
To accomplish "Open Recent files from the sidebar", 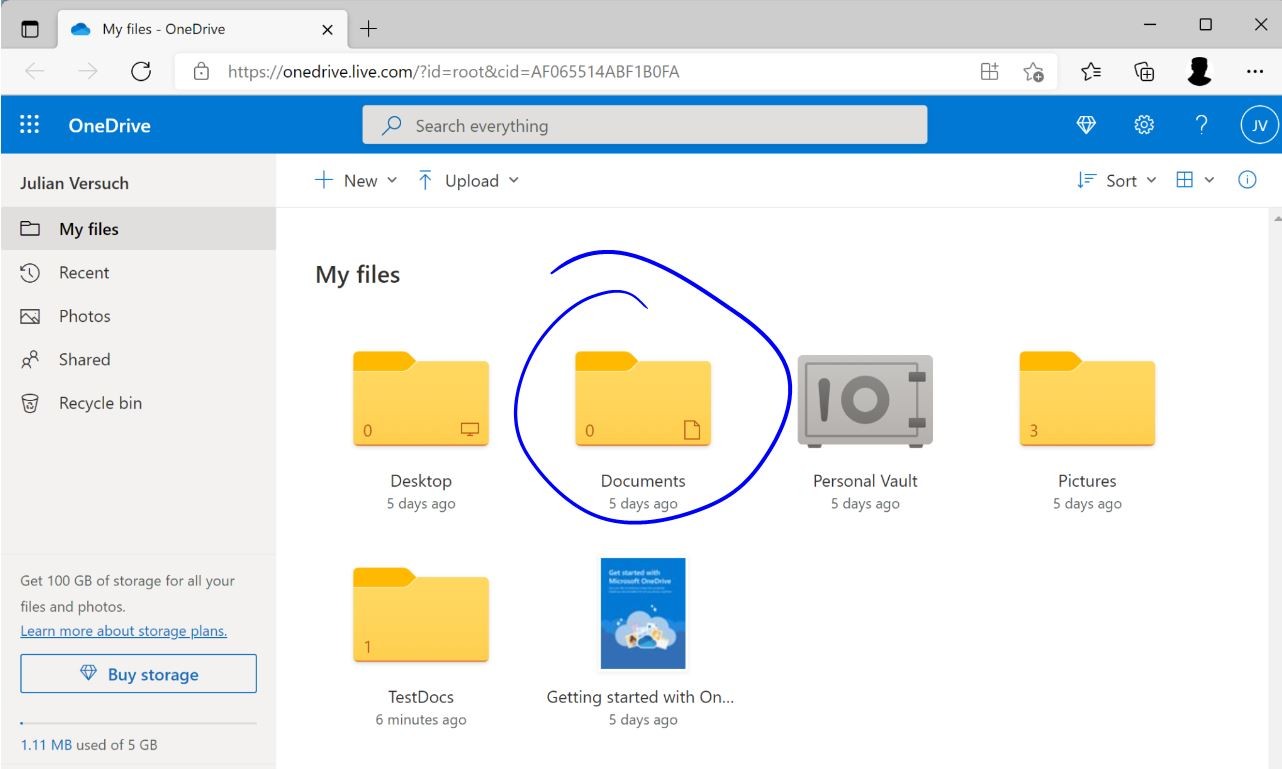I will 86,272.
